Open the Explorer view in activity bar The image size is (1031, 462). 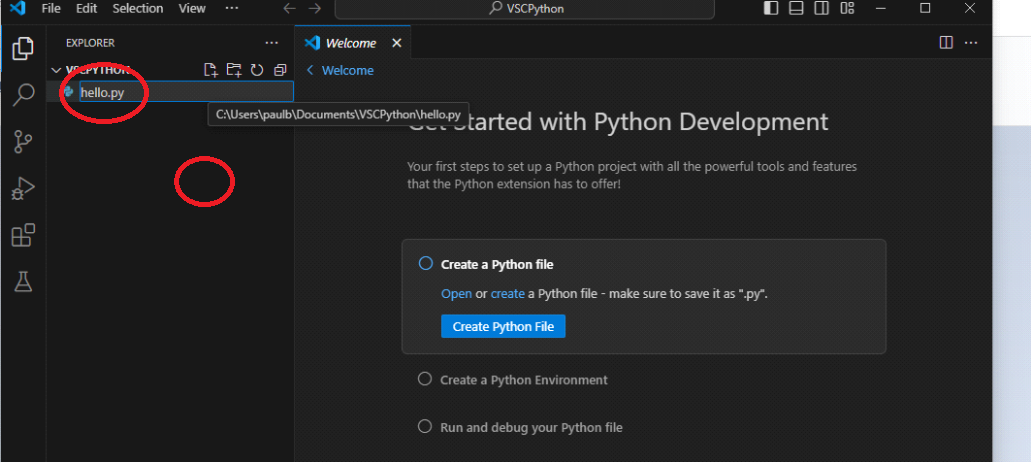(22, 48)
